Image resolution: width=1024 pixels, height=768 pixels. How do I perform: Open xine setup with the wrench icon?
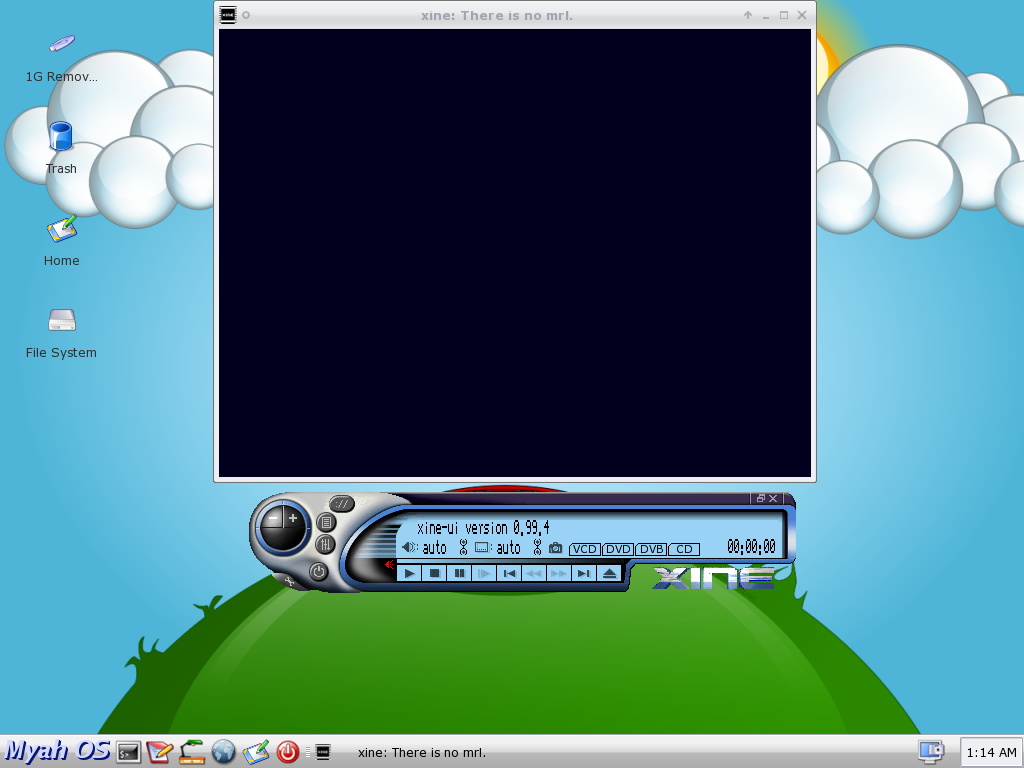coord(289,581)
